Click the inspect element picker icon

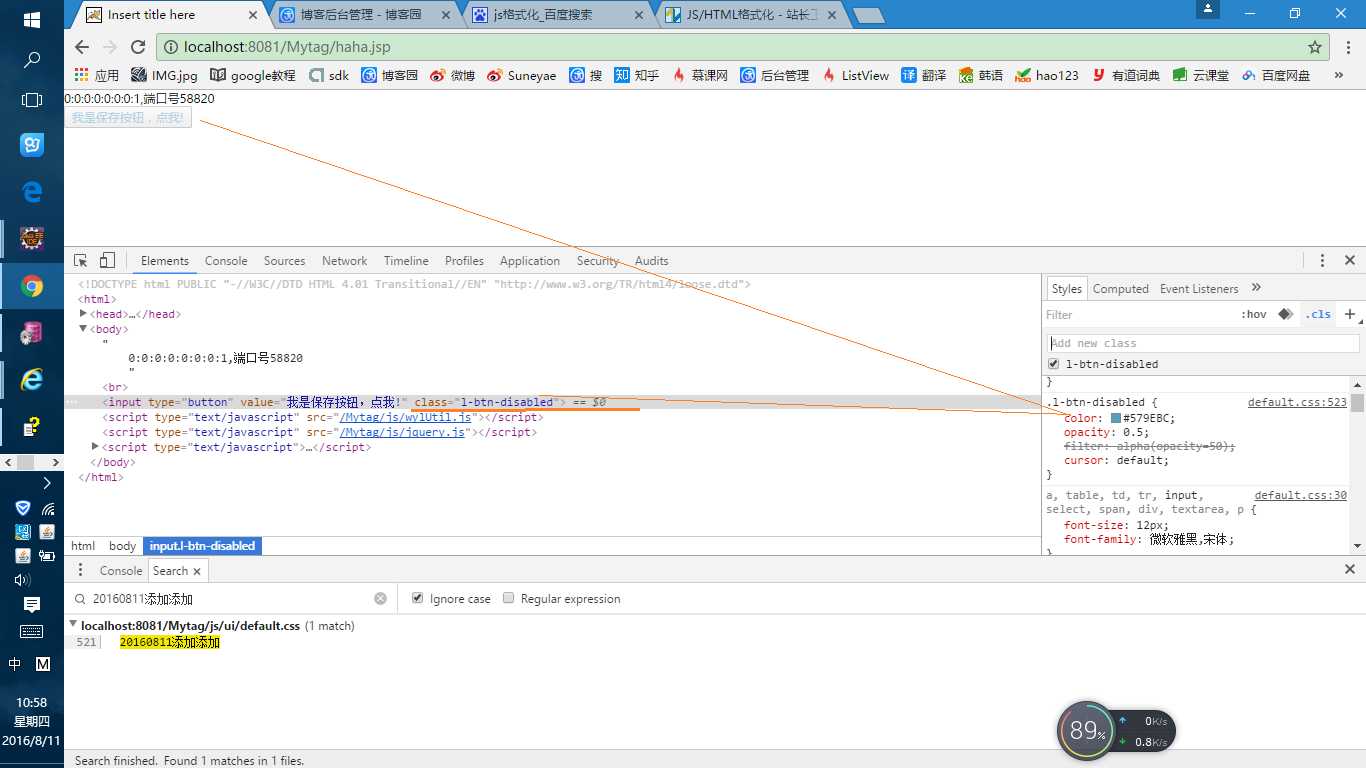tap(81, 260)
